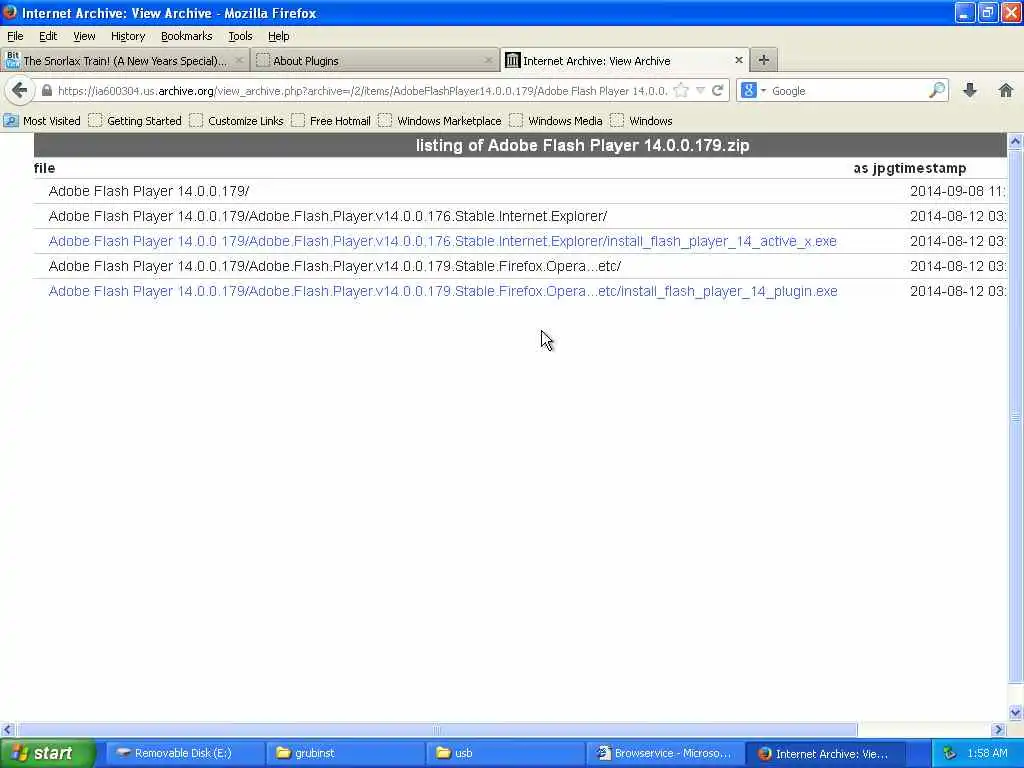This screenshot has height=768, width=1024.
Task: Click the 'as jpg' column header
Action: [x=876, y=168]
